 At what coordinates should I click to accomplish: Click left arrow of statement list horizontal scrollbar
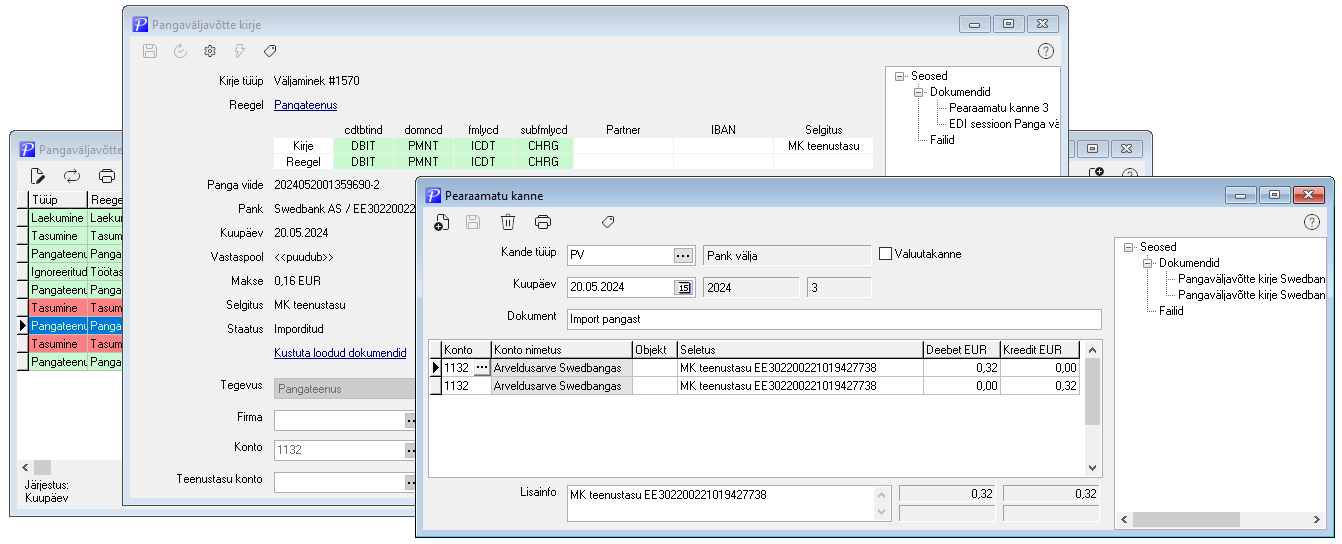[x=26, y=467]
